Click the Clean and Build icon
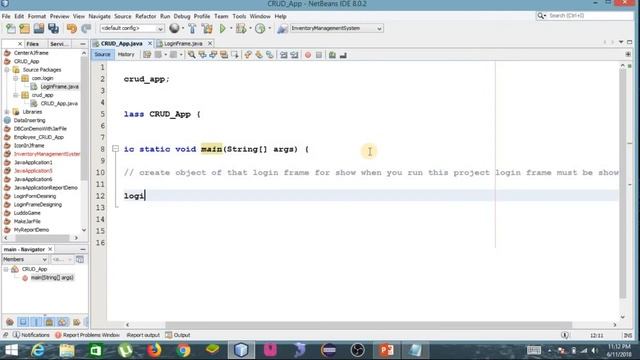The image size is (640, 360). 207,29
